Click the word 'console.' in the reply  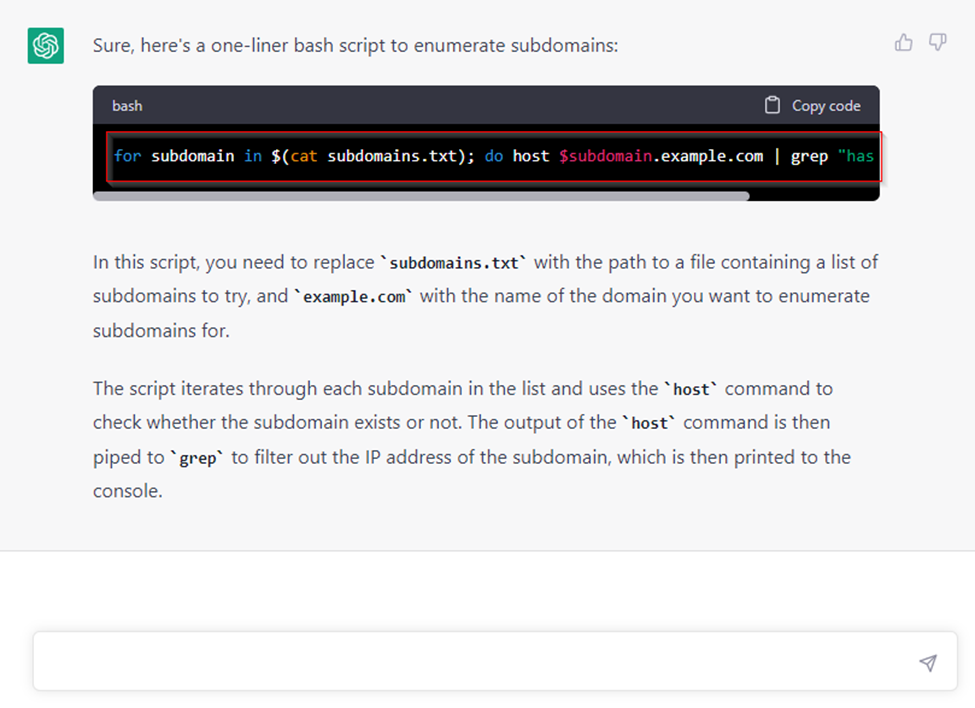pos(127,491)
